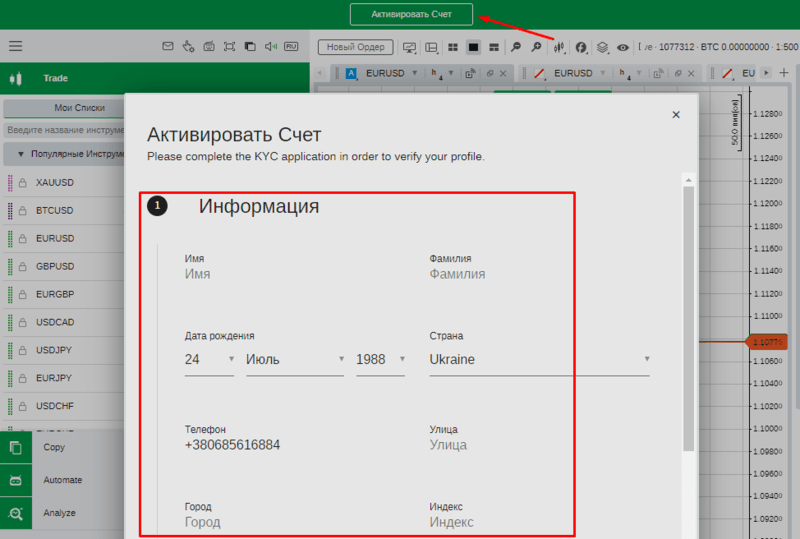800x539 pixels.
Task: Switch language with the RU icon
Action: click(291, 46)
